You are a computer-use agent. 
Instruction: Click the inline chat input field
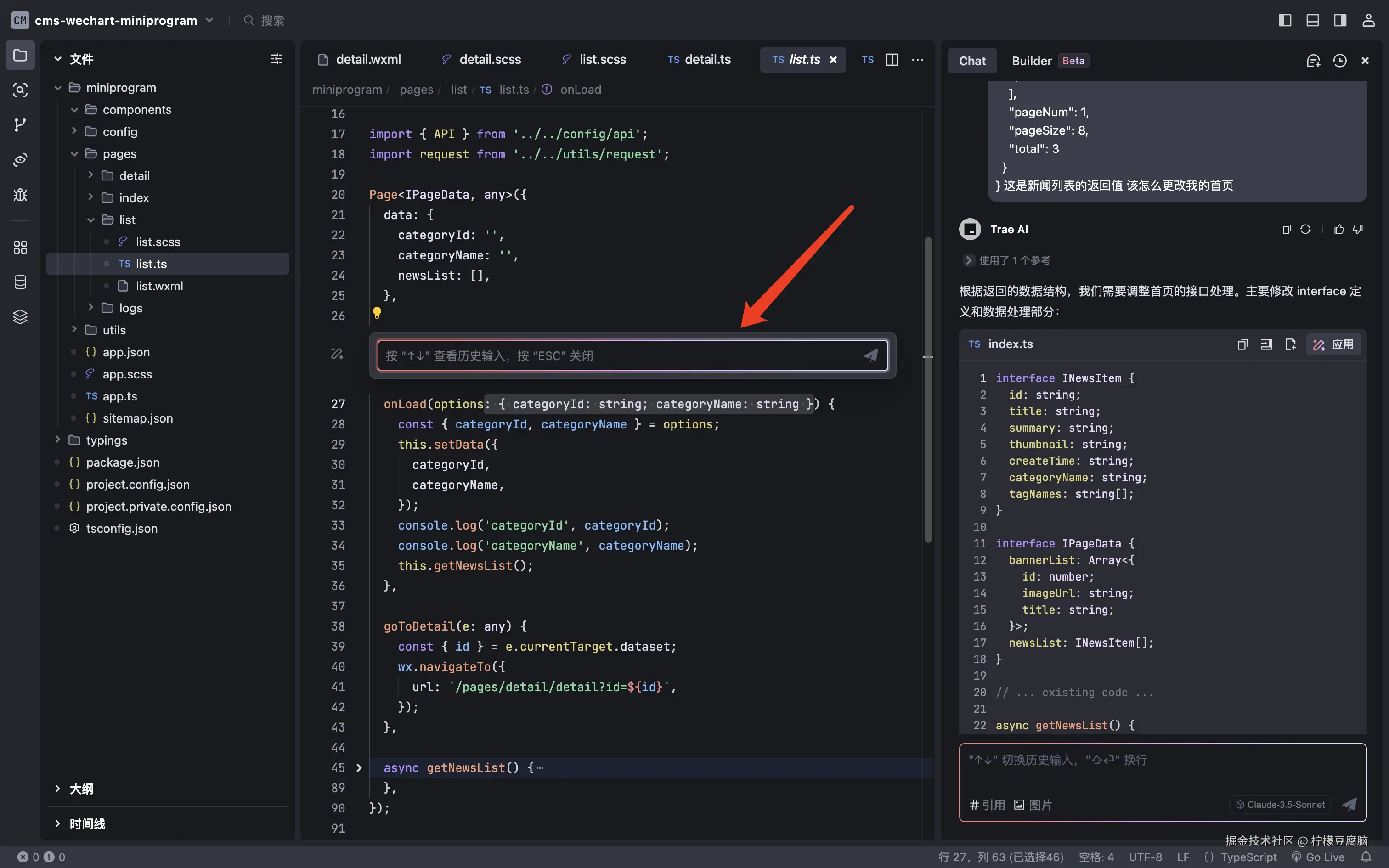coord(620,355)
